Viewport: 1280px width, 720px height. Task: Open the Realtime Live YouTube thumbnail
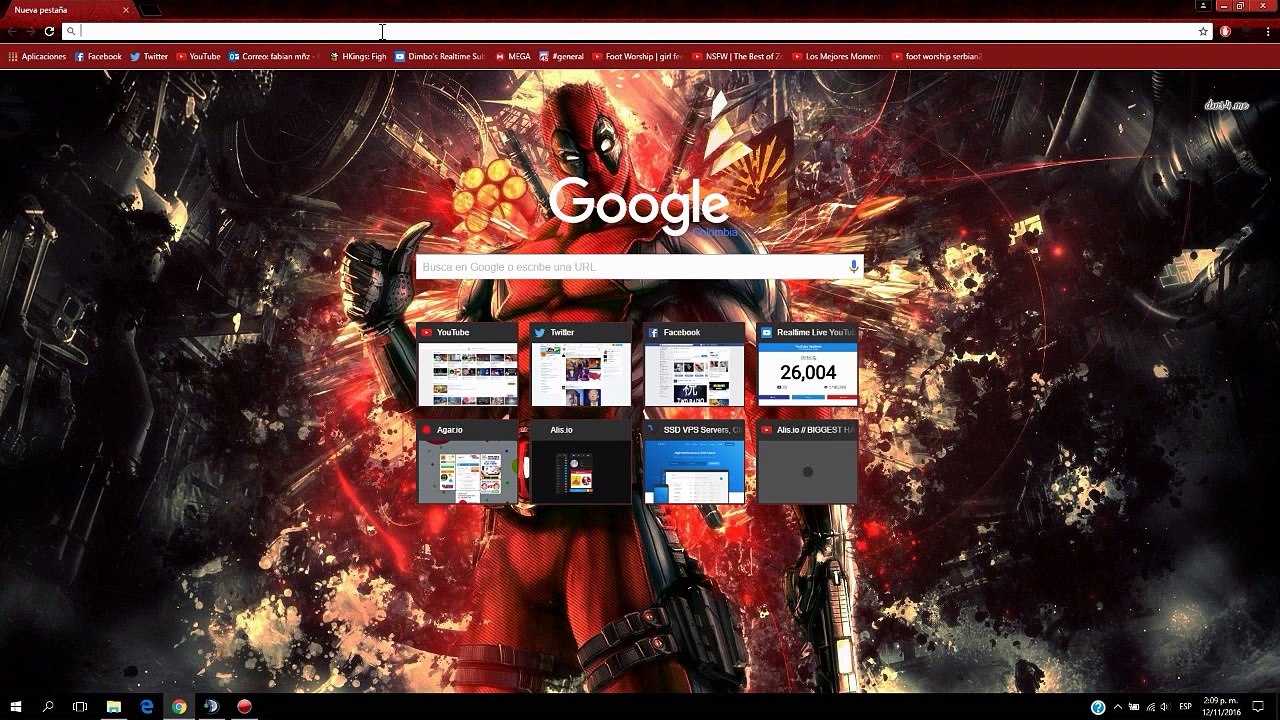[x=807, y=364]
